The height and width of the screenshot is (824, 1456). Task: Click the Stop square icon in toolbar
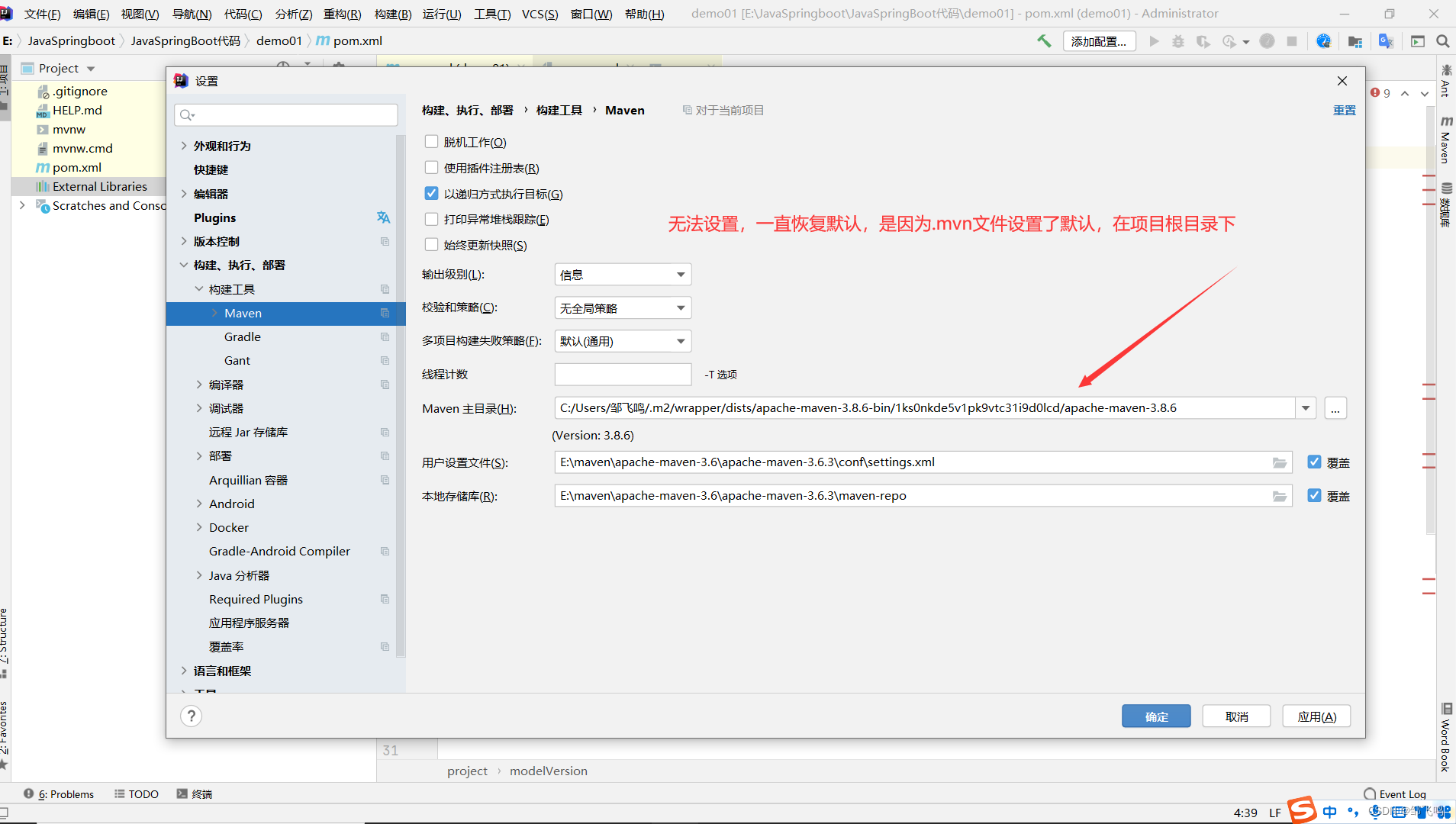tap(1292, 41)
